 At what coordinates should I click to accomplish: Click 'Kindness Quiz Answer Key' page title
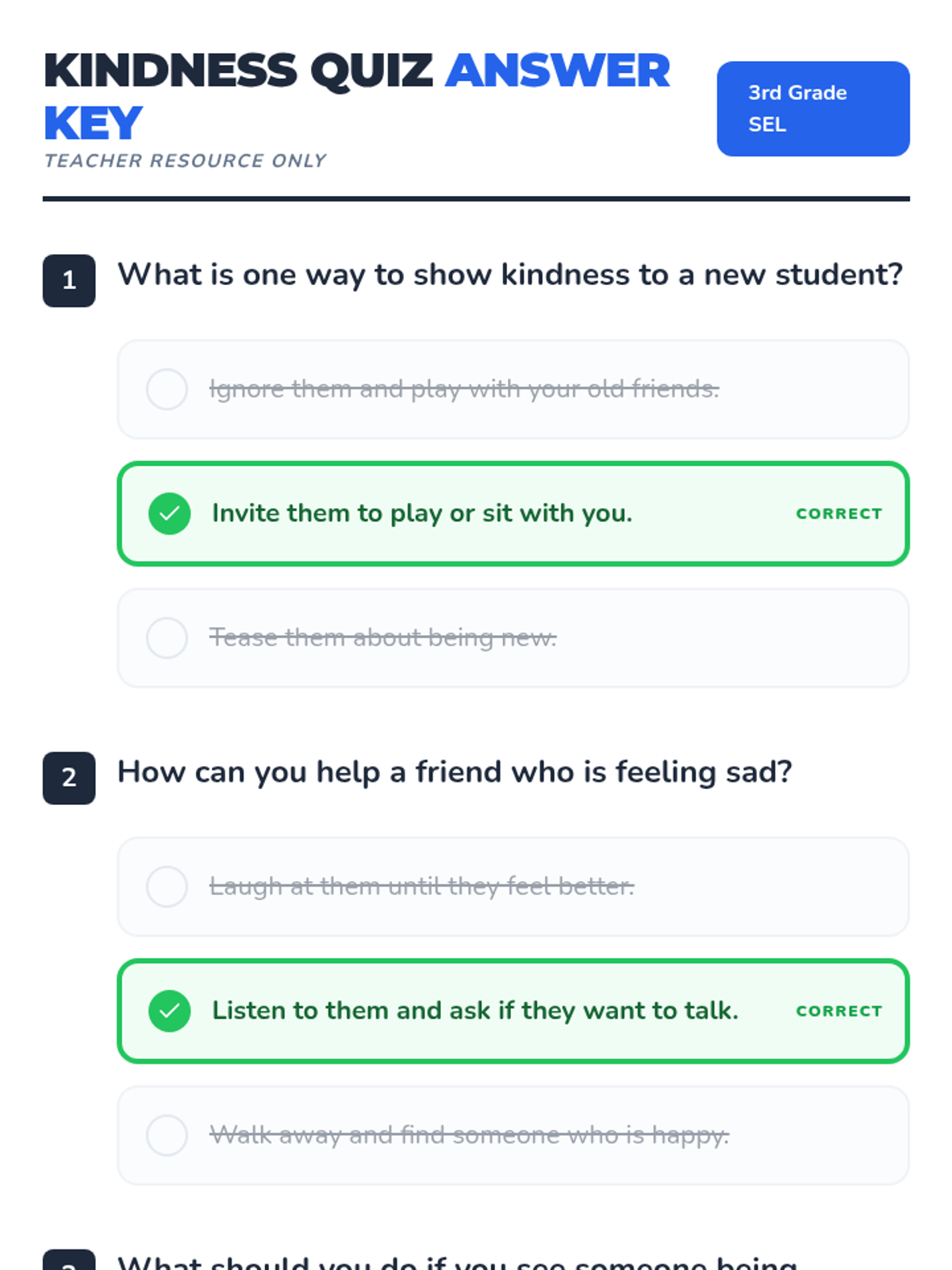[x=355, y=95]
